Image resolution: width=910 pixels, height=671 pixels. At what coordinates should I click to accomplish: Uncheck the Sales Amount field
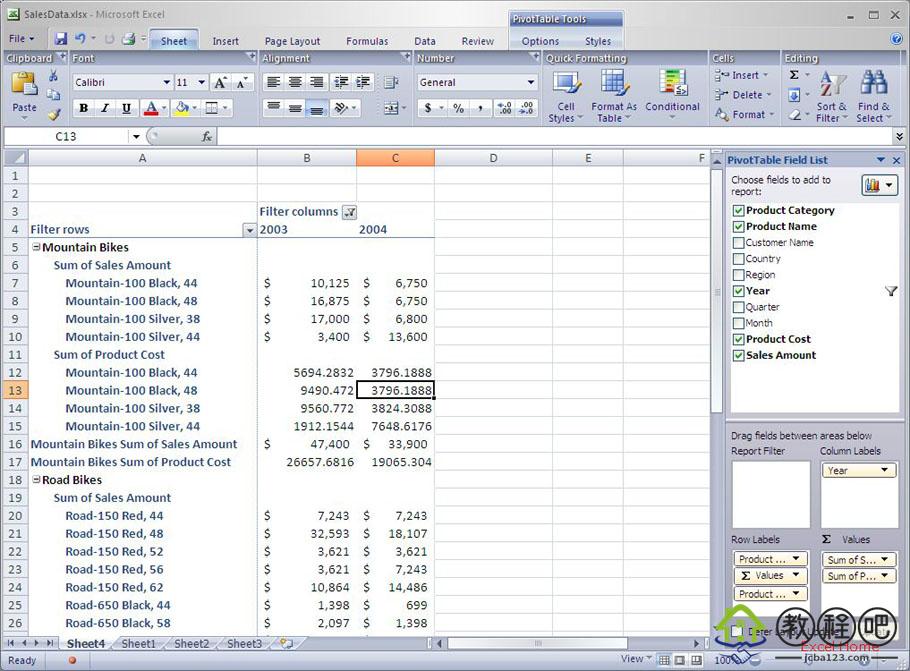738,356
